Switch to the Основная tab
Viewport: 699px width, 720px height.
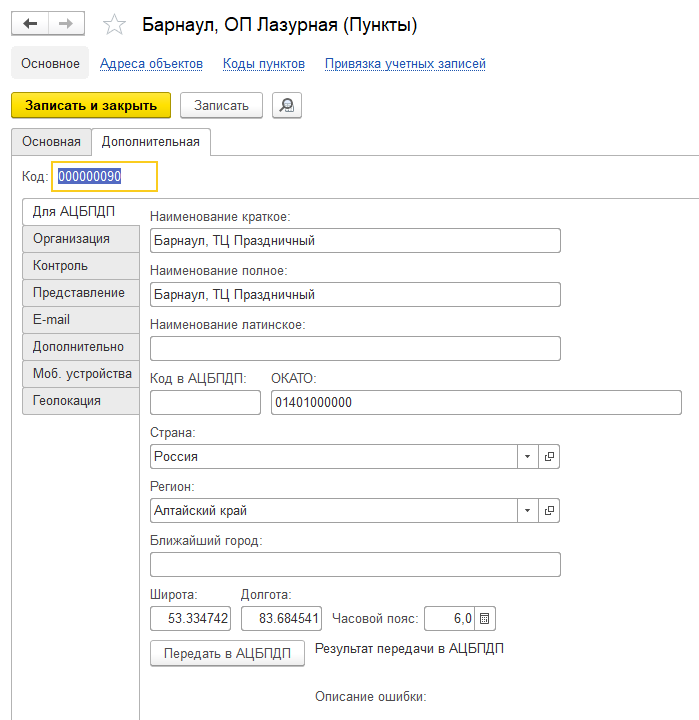51,141
